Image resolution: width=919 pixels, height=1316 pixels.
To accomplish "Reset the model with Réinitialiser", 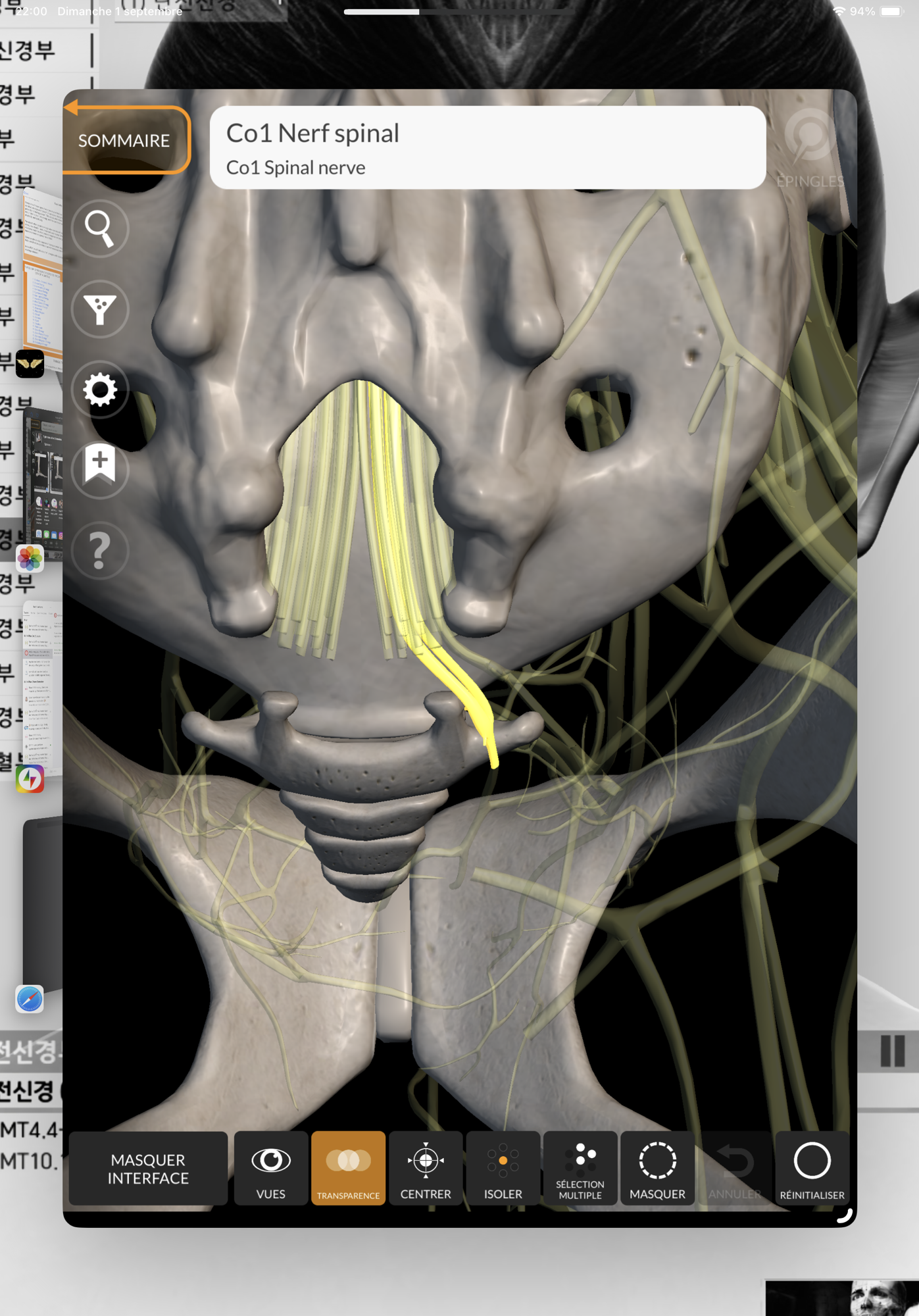I will (812, 1169).
